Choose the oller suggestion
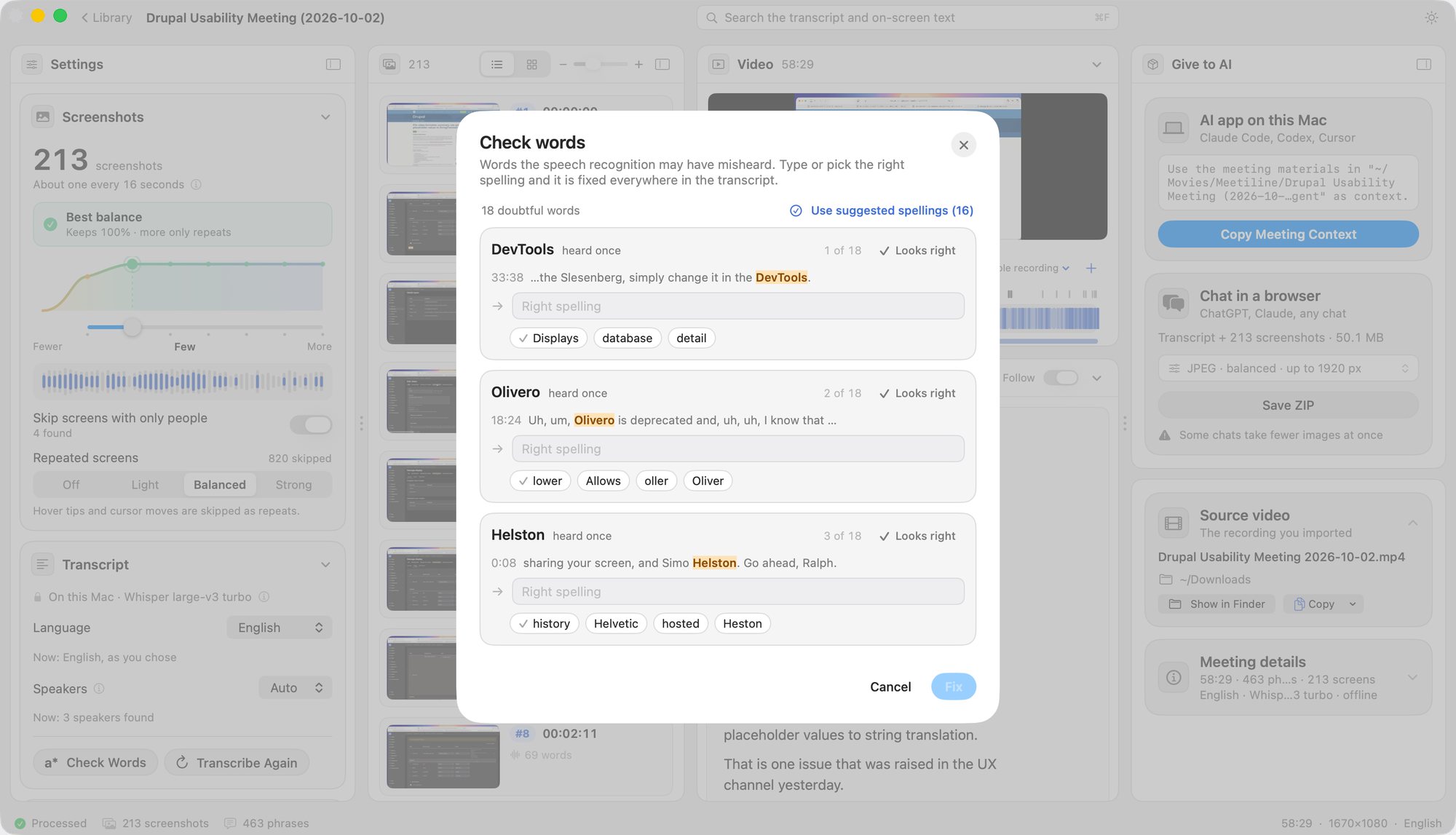The image size is (1456, 835). click(656, 481)
